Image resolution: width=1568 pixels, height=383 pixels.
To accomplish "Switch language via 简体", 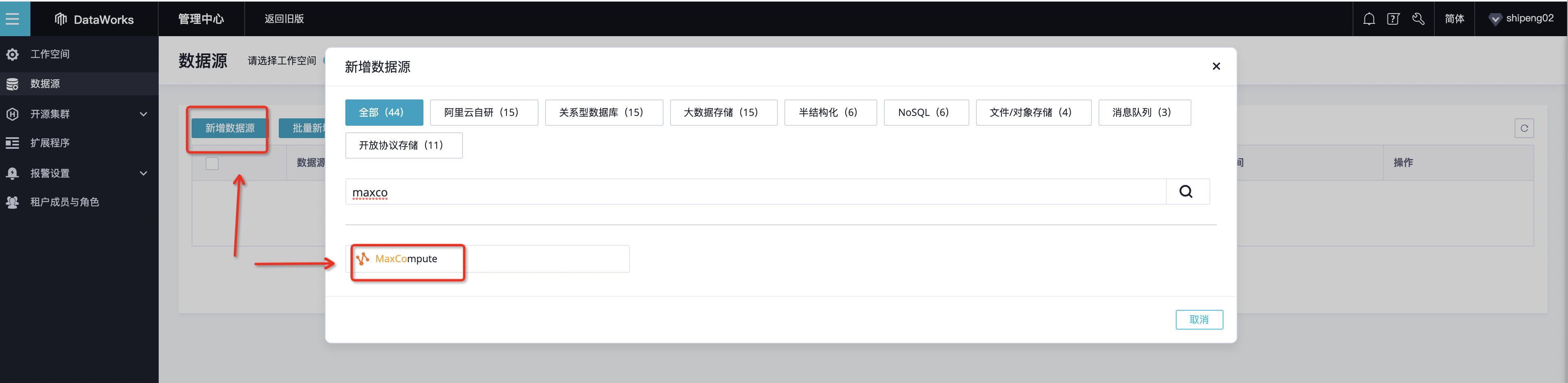I will [1454, 19].
